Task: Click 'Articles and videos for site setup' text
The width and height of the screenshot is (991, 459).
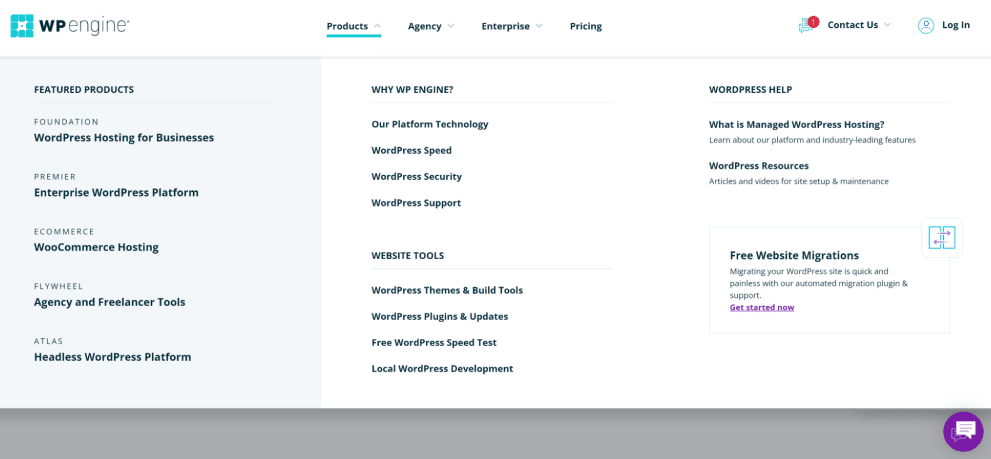Action: tap(799, 181)
